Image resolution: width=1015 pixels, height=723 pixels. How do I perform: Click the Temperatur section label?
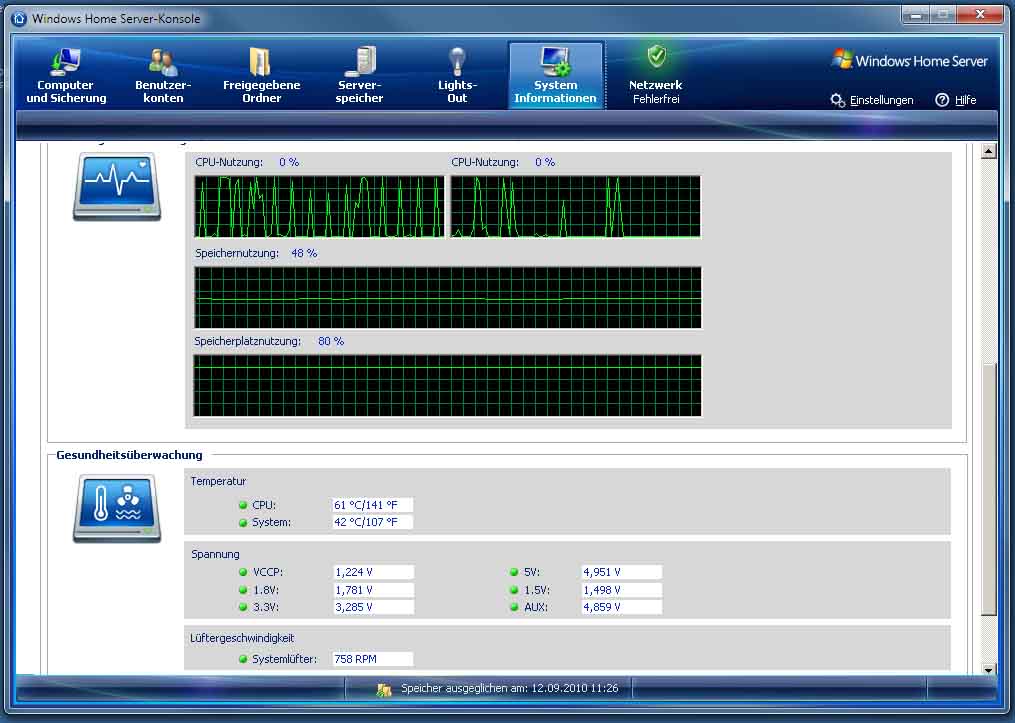[218, 481]
